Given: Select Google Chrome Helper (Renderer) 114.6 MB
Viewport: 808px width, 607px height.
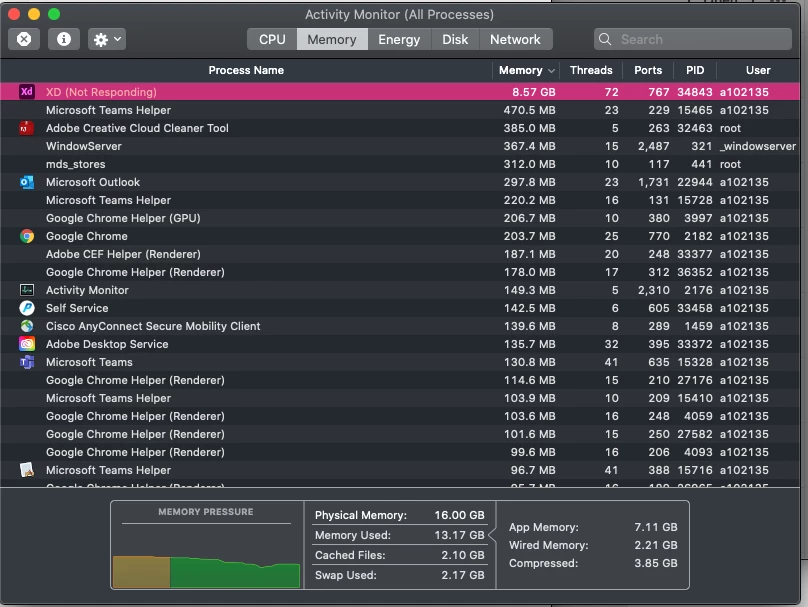Looking at the screenshot, I should [x=400, y=380].
